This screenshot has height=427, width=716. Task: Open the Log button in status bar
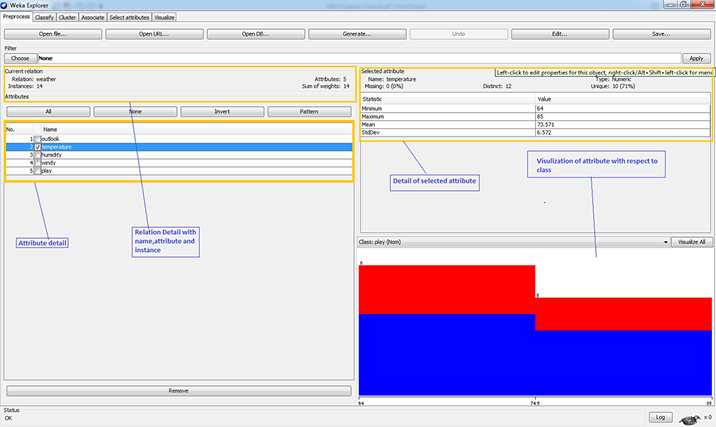(x=660, y=417)
